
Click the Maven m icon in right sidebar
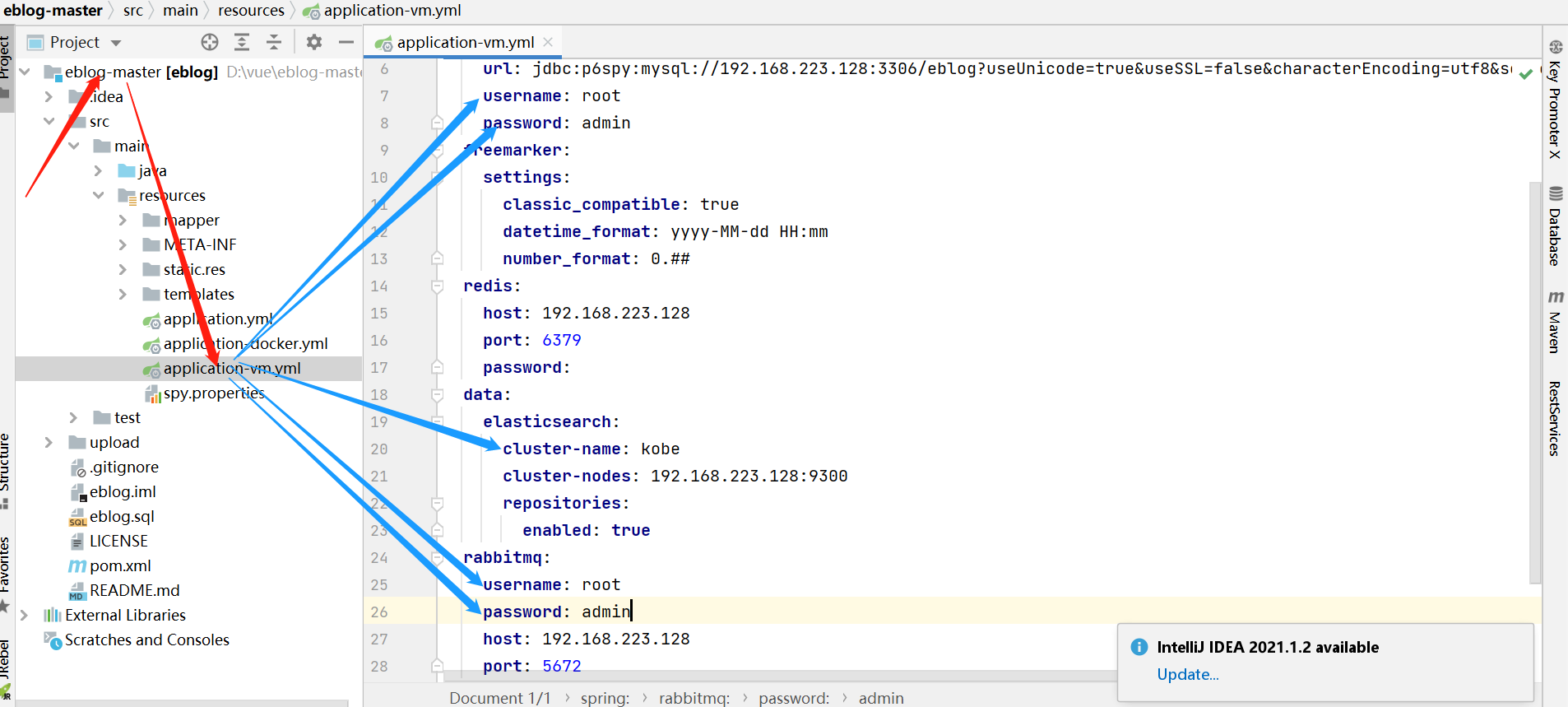1555,296
